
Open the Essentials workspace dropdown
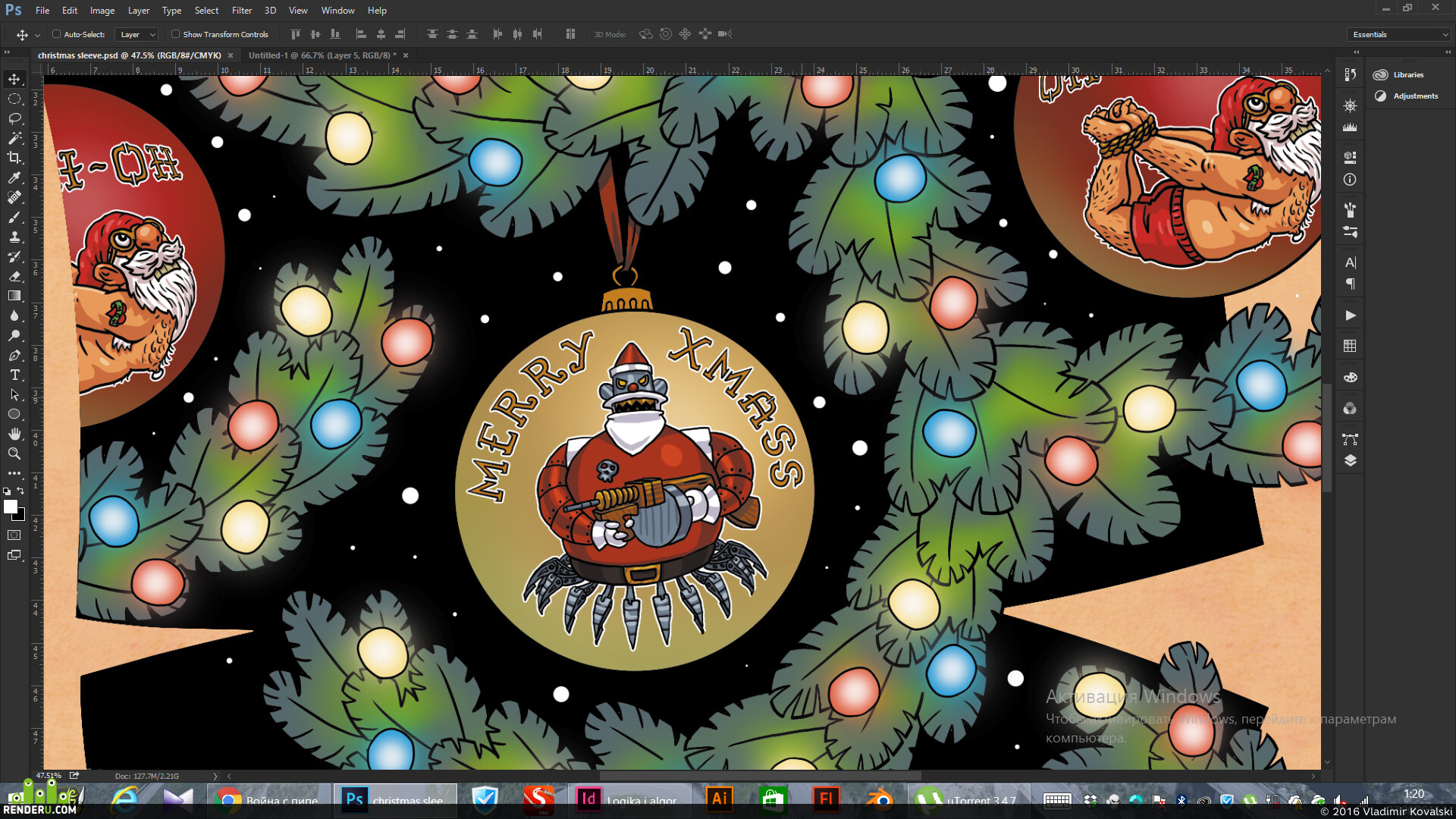point(1399,34)
